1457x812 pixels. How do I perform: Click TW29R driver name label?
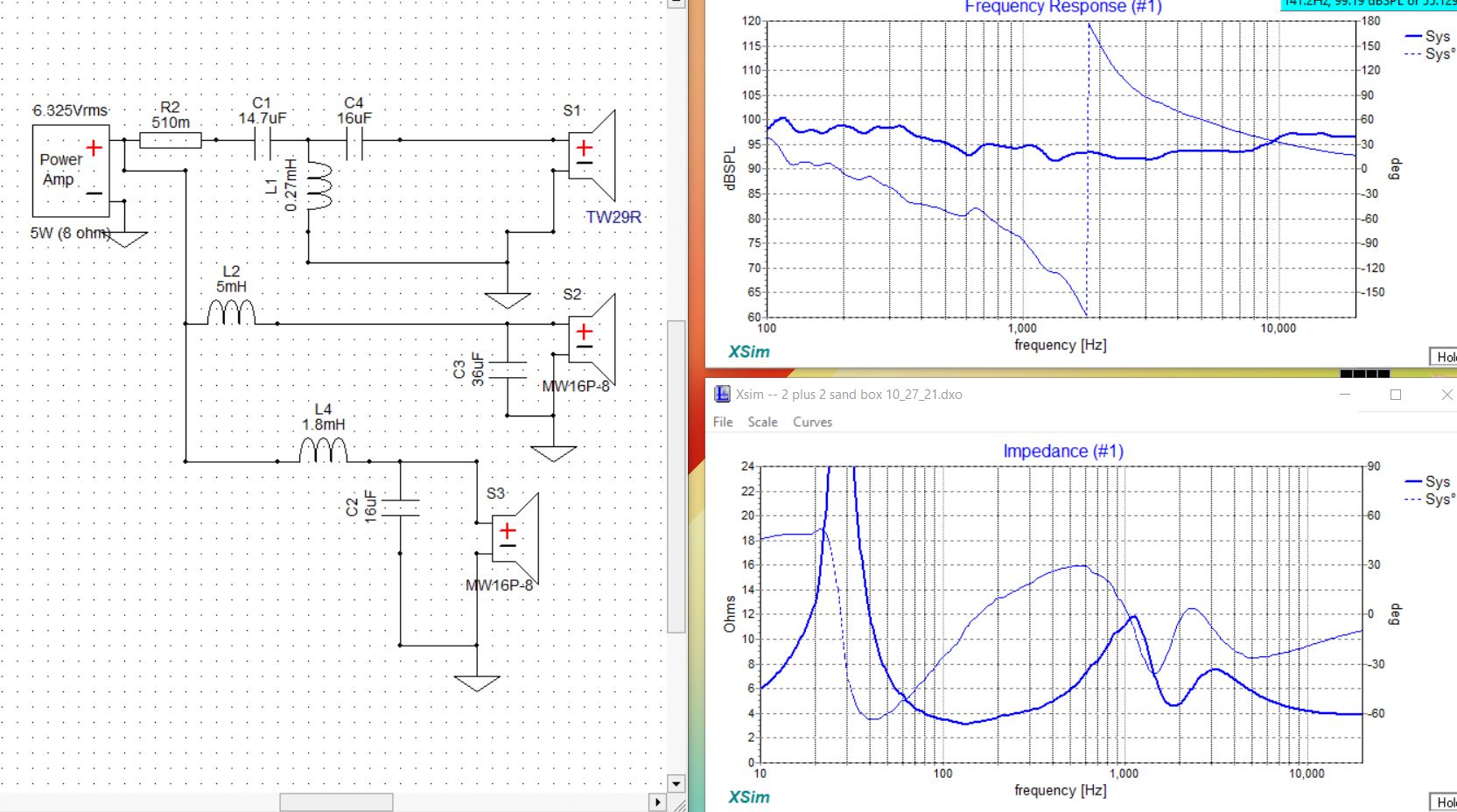click(613, 217)
